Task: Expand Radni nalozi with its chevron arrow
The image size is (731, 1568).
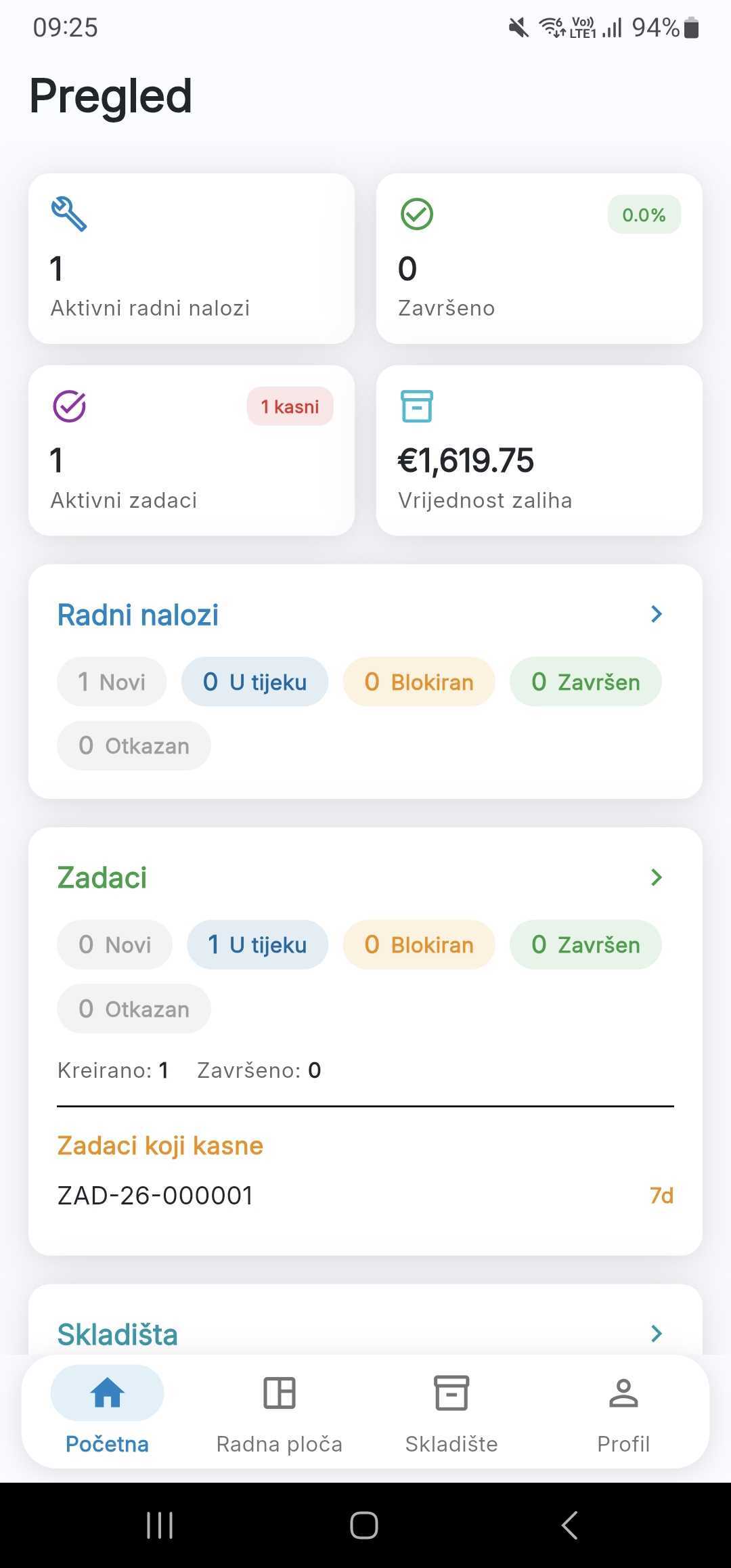Action: (656, 614)
